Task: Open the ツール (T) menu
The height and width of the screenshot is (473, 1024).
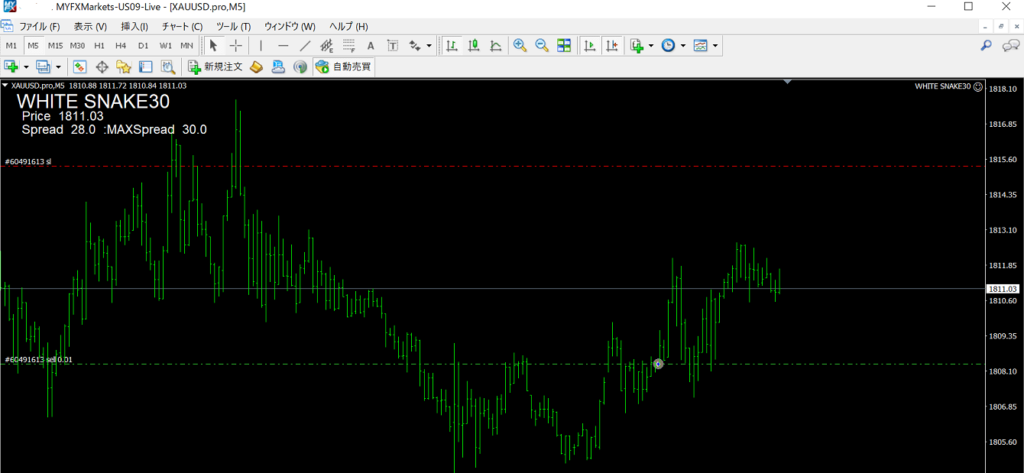Action: click(x=233, y=27)
